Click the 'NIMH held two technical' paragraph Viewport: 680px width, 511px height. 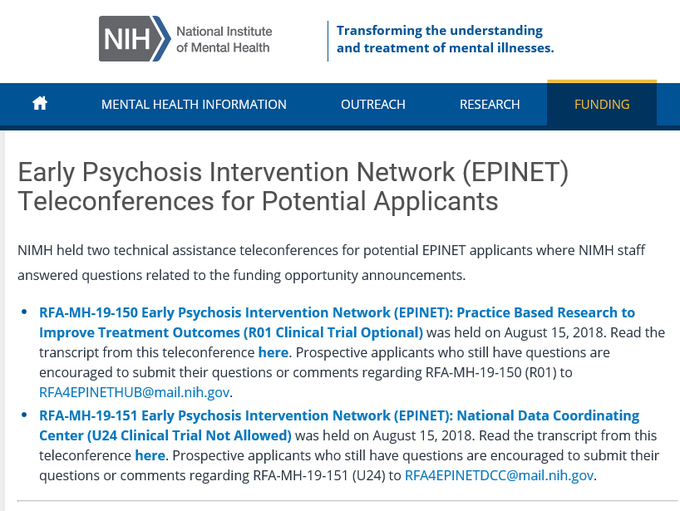click(x=331, y=263)
